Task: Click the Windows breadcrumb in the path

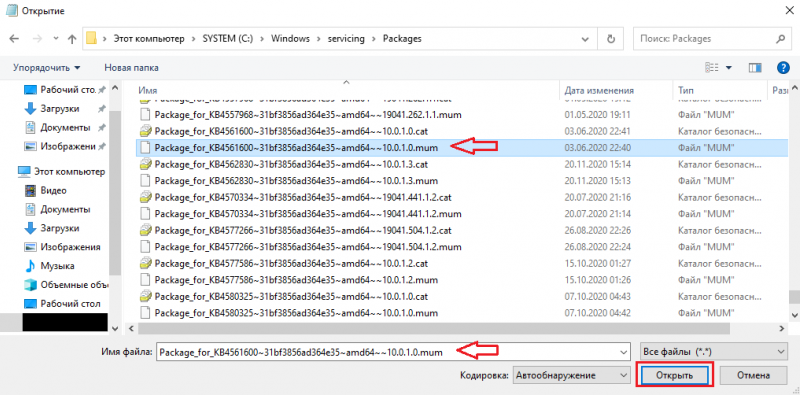Action: coord(290,39)
